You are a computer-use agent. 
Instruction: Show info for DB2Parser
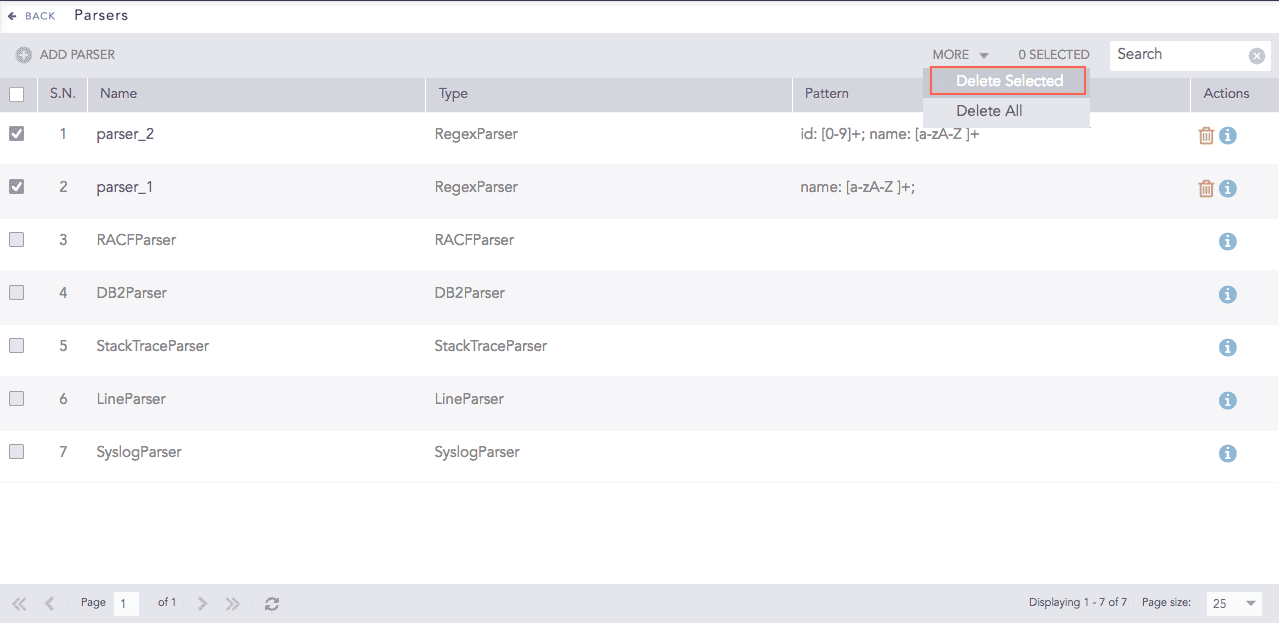coord(1227,294)
